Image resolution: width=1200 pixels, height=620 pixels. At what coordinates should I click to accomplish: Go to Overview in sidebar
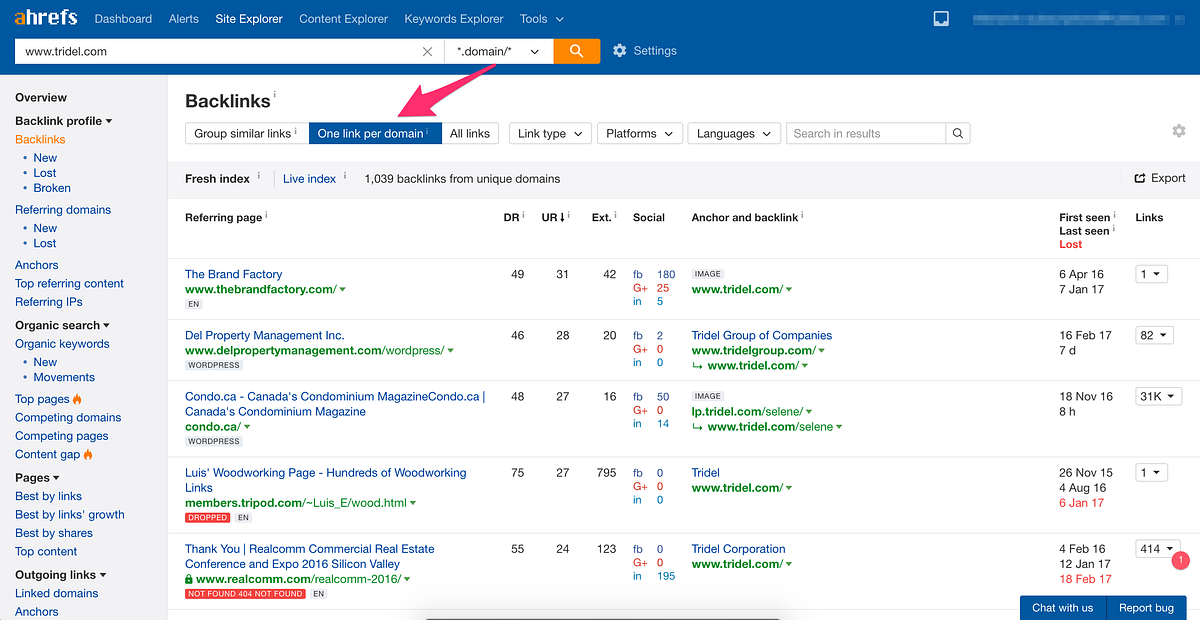coord(41,98)
